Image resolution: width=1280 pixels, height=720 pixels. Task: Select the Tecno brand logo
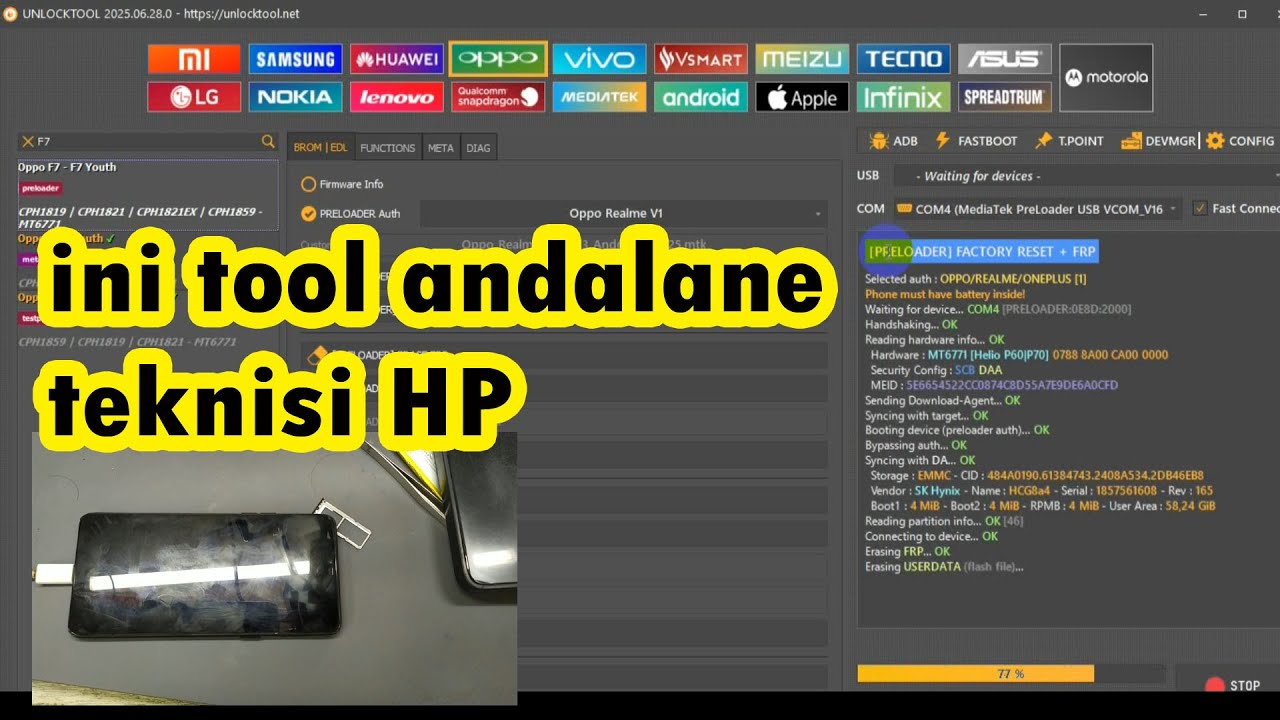903,59
